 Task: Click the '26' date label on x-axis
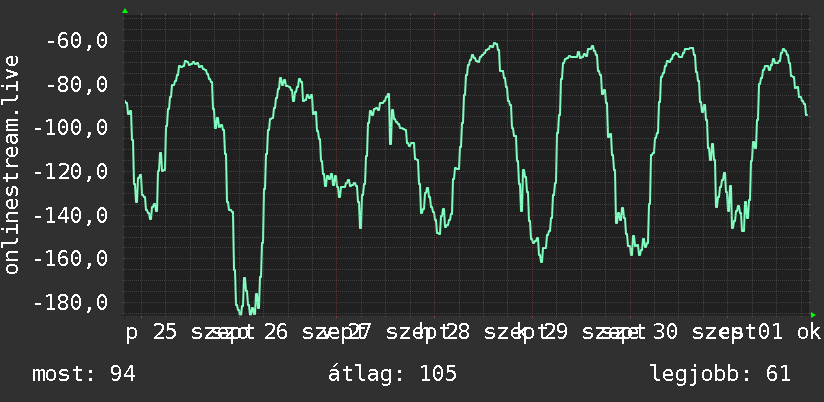click(x=276, y=333)
